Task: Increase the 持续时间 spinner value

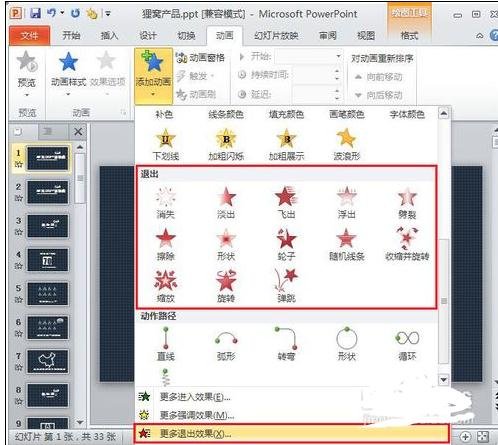Action: point(337,71)
